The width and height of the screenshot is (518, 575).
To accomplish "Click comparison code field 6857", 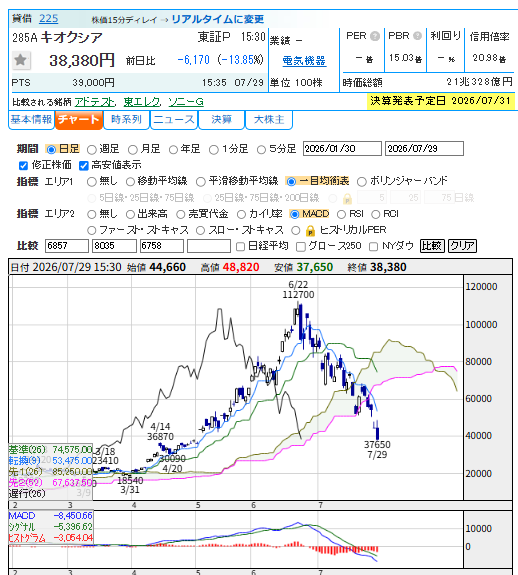I will [x=67, y=246].
